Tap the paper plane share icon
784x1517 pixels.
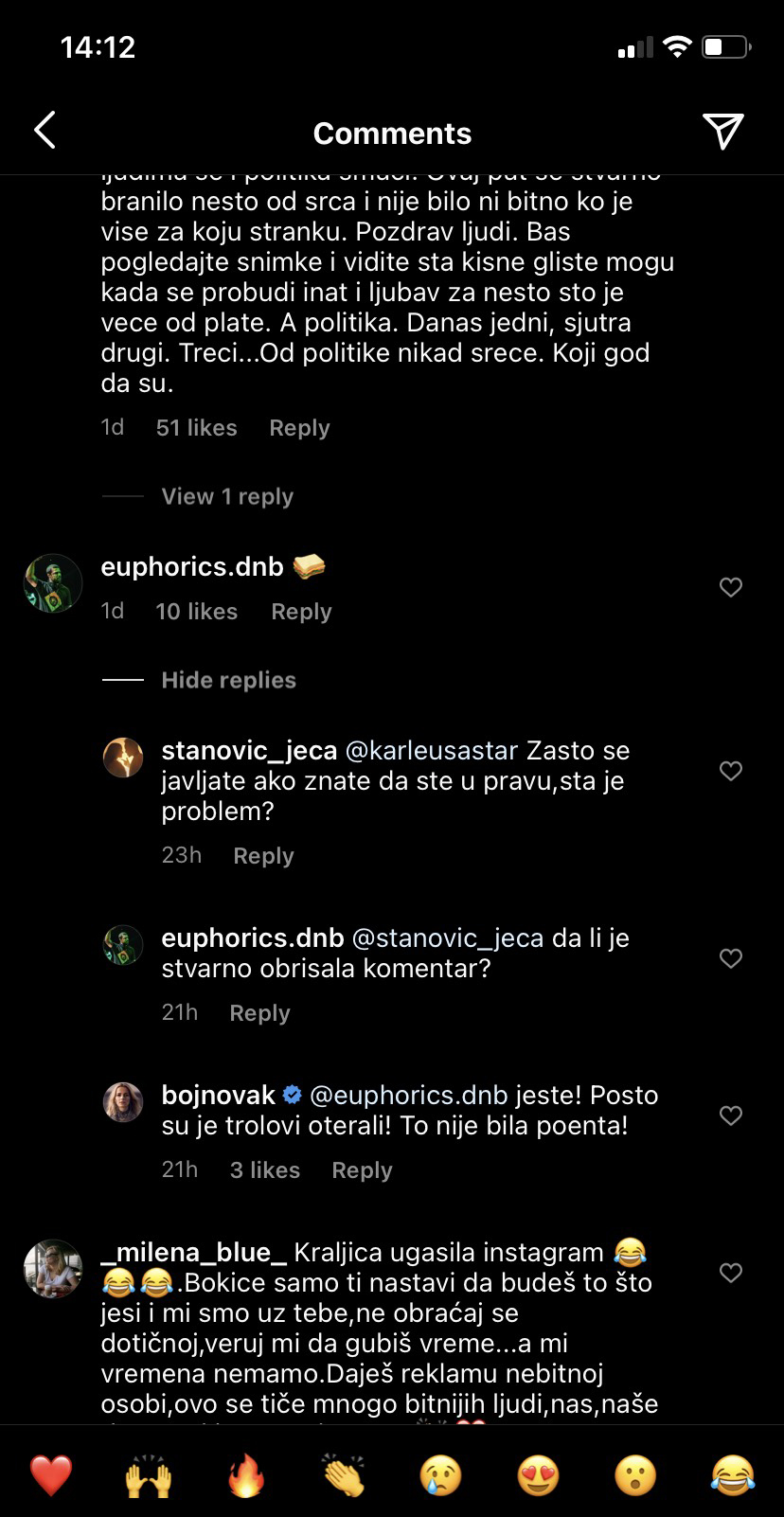pyautogui.click(x=722, y=132)
